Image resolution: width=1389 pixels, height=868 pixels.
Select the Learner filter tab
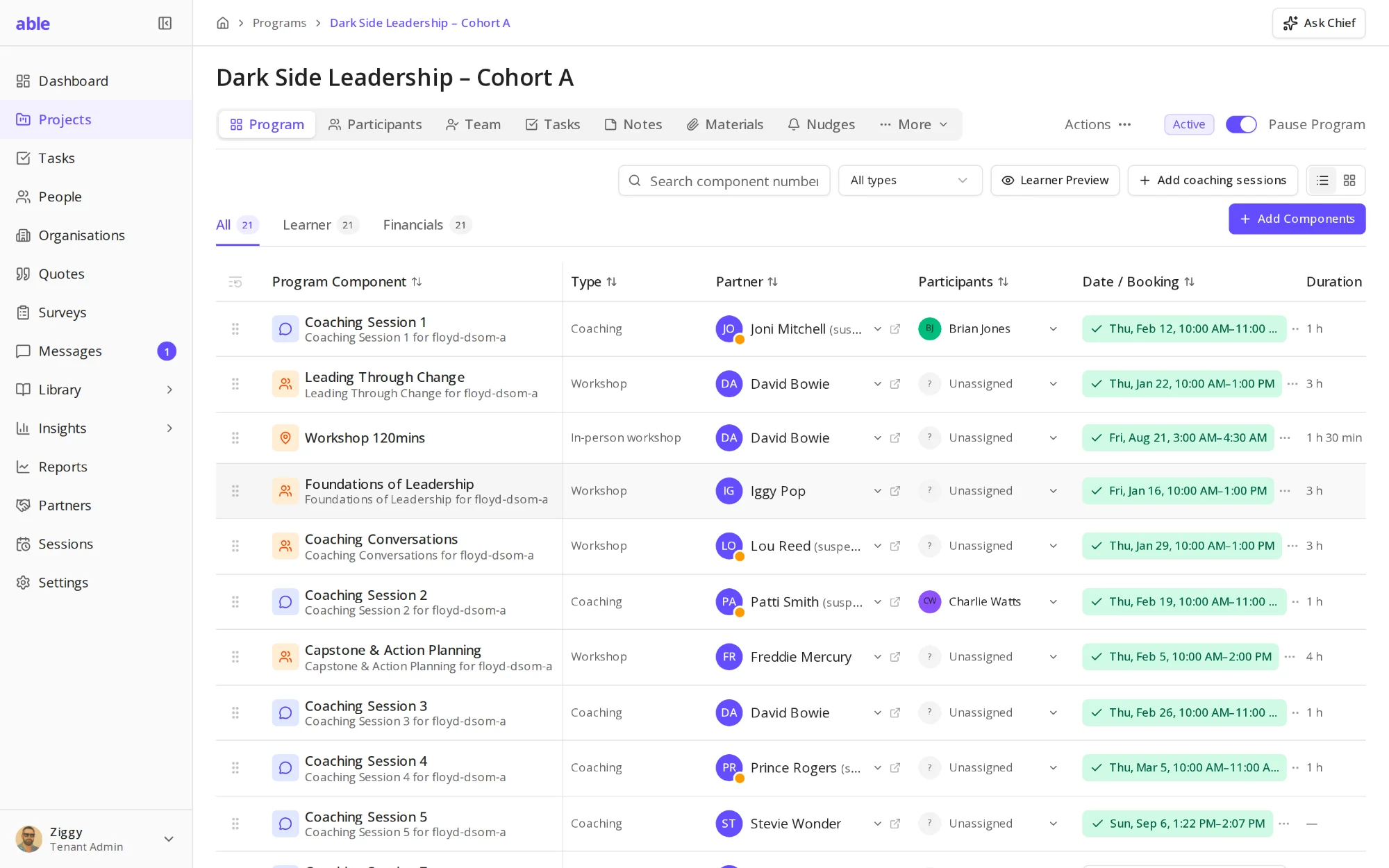(x=321, y=225)
